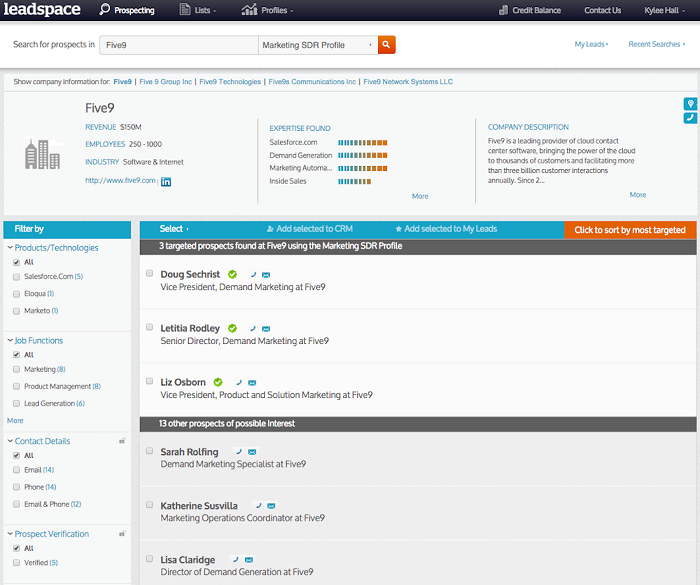Viewport: 700px width, 585px height.
Task: Enable the Email & Phone contact filter
Action: pyautogui.click(x=17, y=504)
